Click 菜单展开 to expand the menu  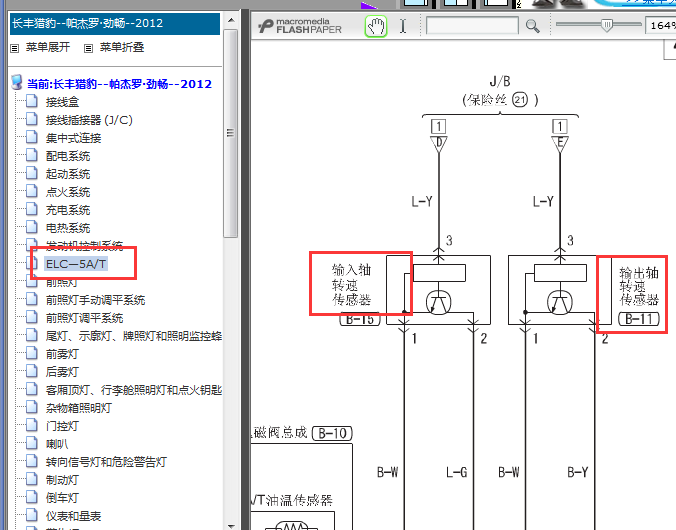click(47, 47)
